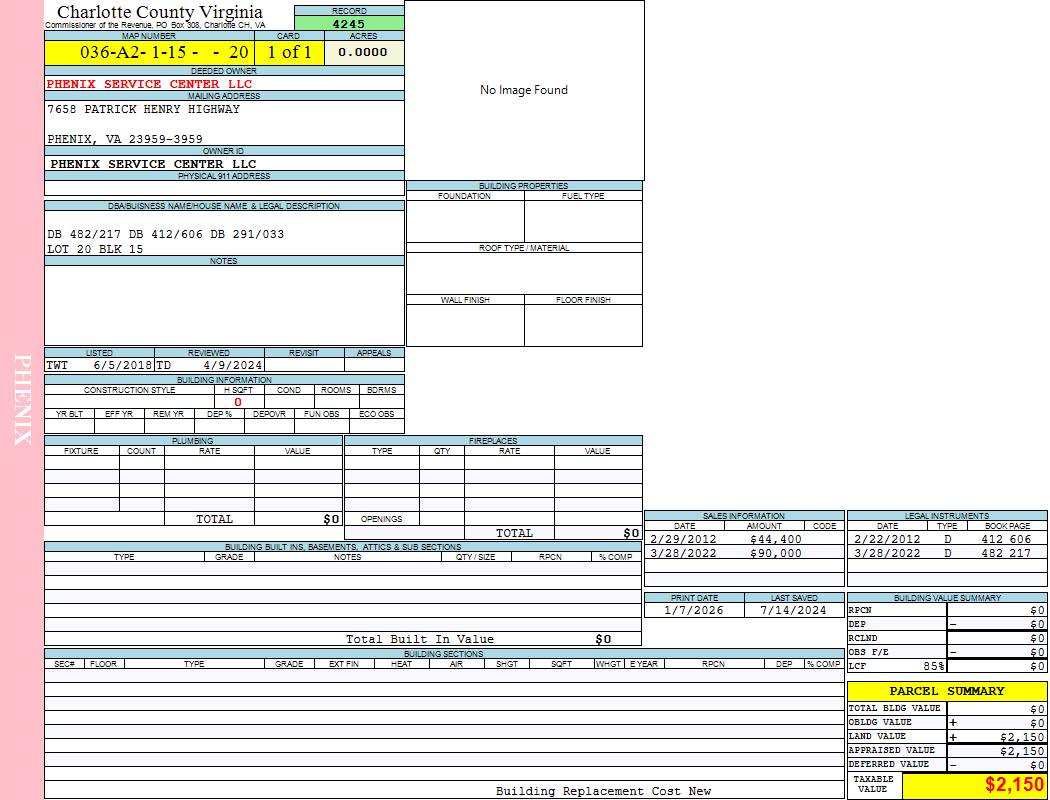Click the LCF 85% value

click(x=934, y=666)
